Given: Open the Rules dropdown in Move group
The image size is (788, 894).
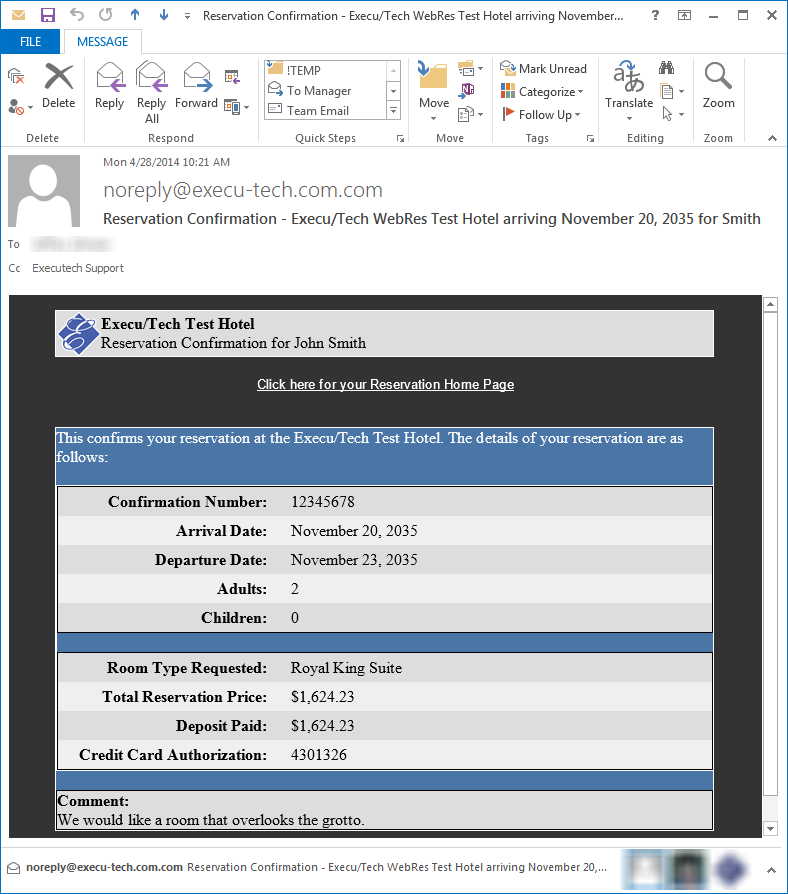Looking at the screenshot, I should [470, 68].
